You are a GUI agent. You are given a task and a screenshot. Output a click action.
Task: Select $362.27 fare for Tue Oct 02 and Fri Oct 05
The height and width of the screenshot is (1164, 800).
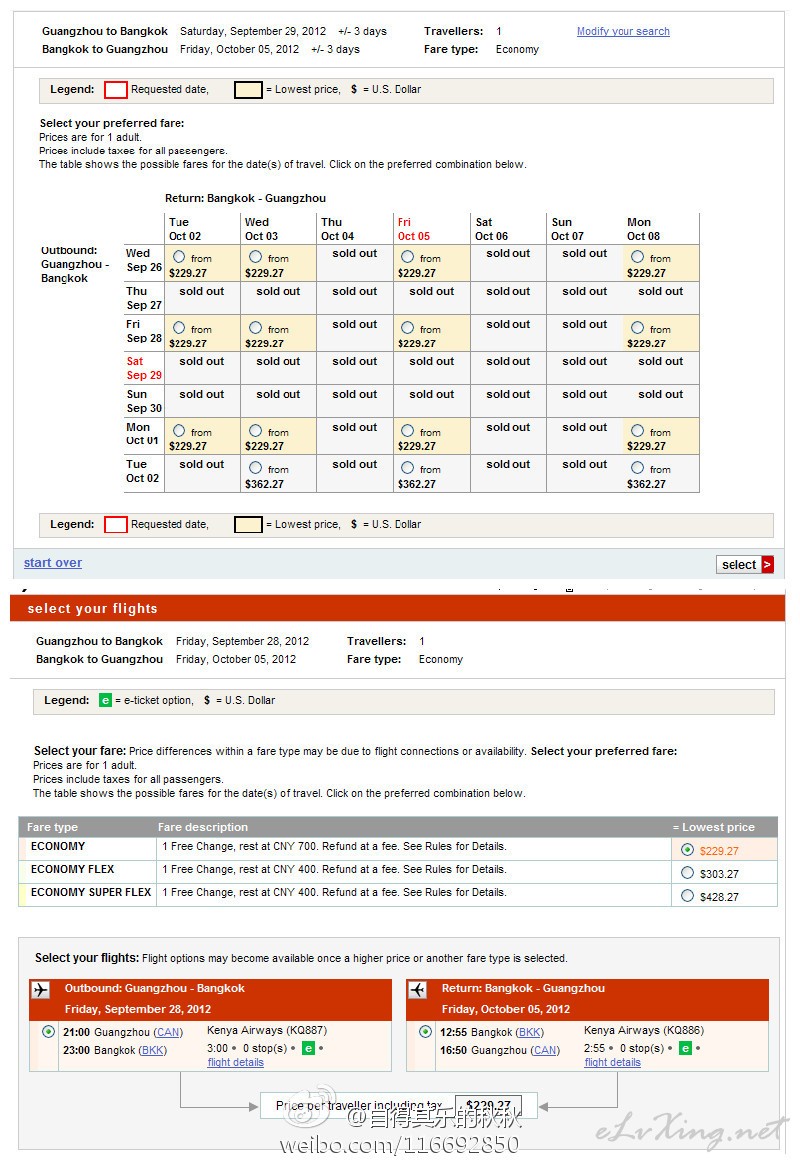[x=407, y=468]
